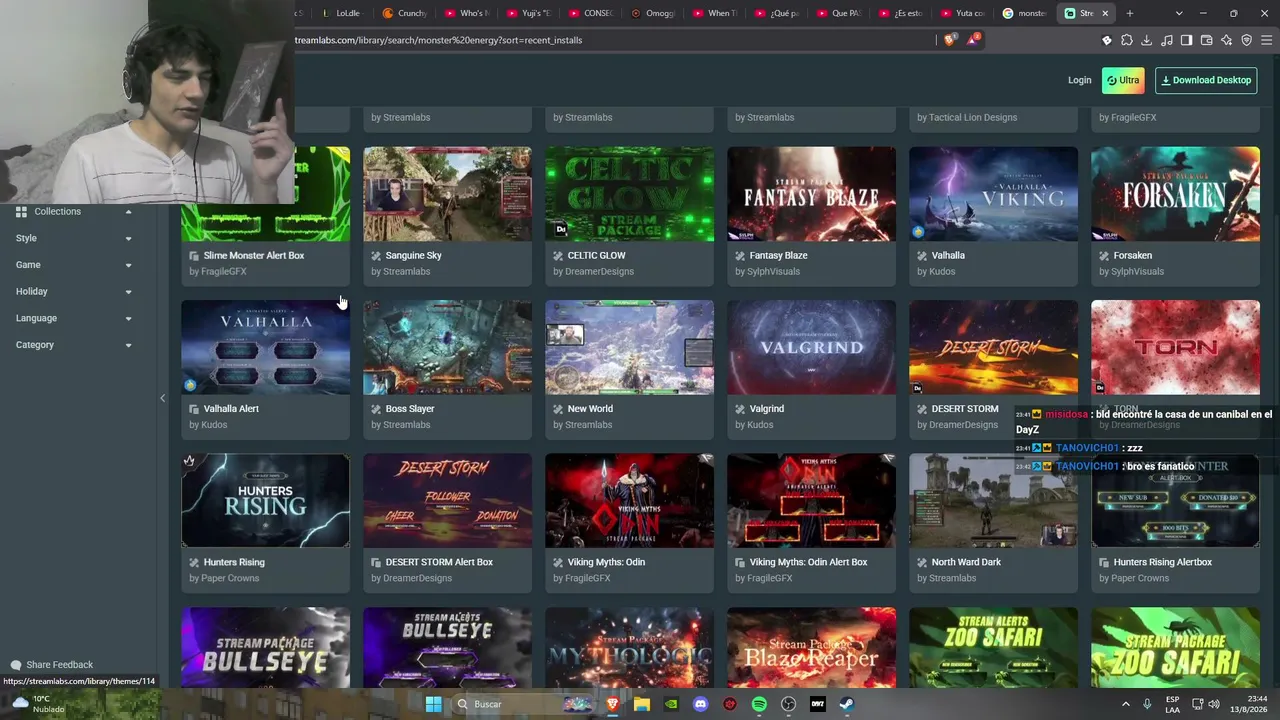
Task: Click the overlay icon beside Sanguine Sky title
Action: [376, 256]
